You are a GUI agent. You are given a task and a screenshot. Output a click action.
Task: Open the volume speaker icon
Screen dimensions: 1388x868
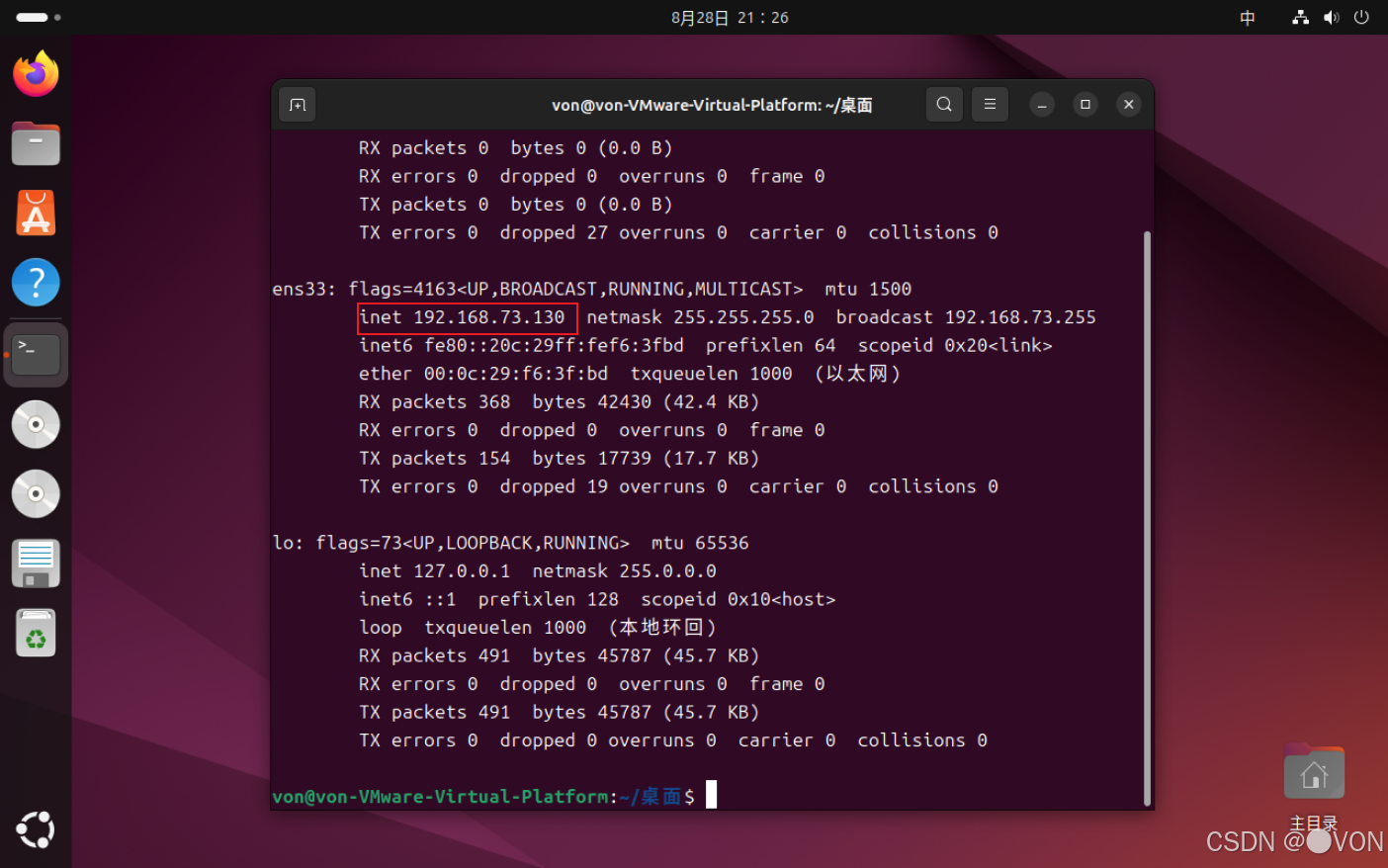point(1331,18)
